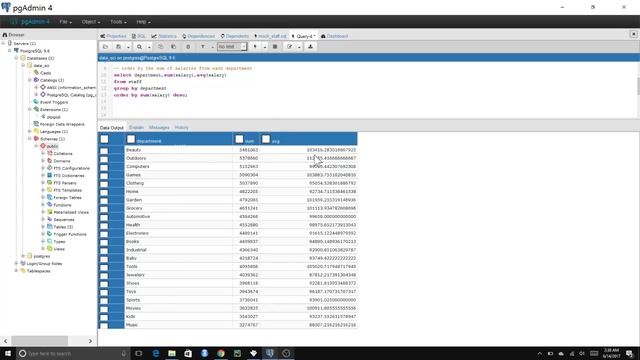640x360 pixels.
Task: Switch to the Dependencies tab
Action: (x=198, y=36)
